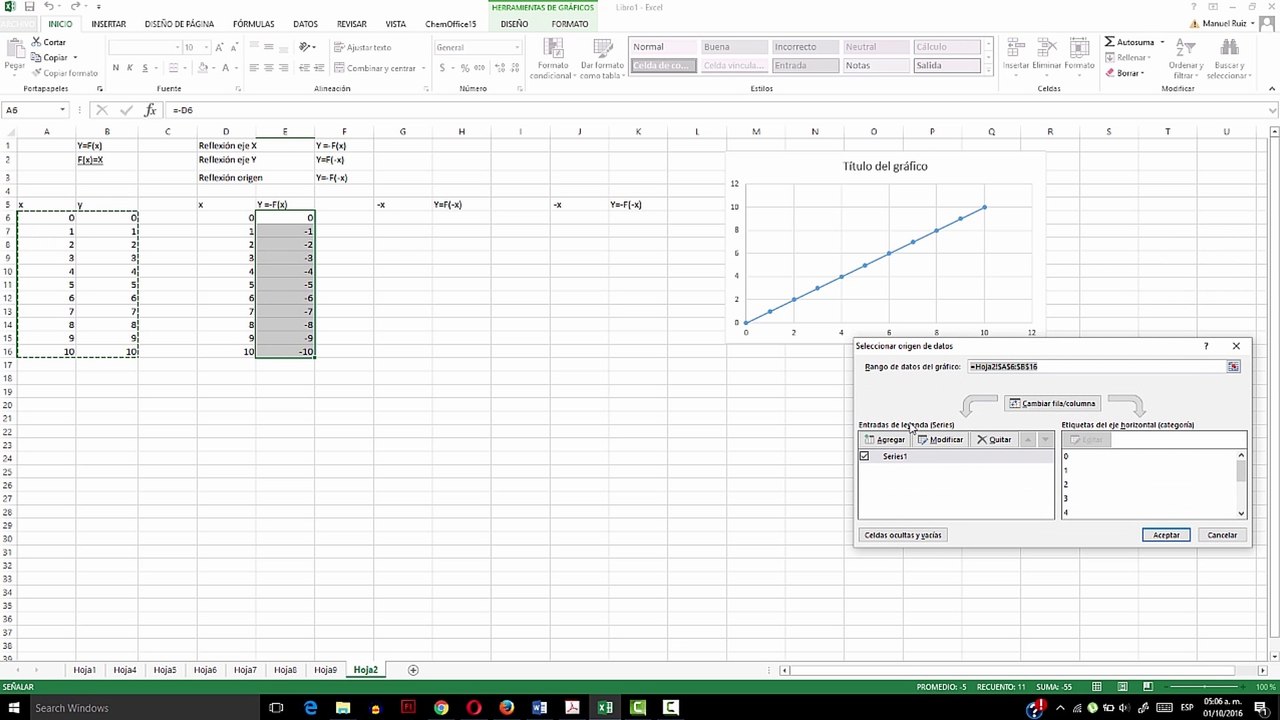
Task: Click the Copiar formato paintbrush icon
Action: click(36, 73)
